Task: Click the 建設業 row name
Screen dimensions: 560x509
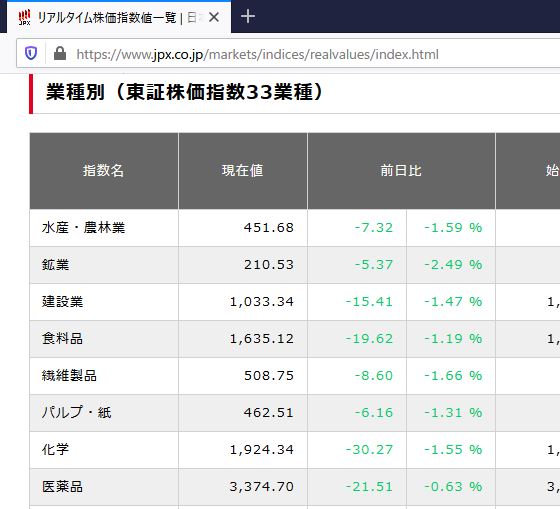Action: [x=62, y=302]
